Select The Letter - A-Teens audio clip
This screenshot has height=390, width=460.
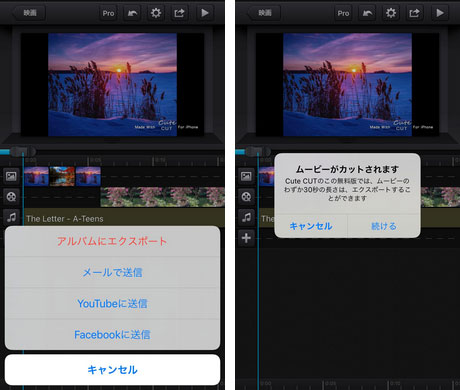[x=124, y=218]
